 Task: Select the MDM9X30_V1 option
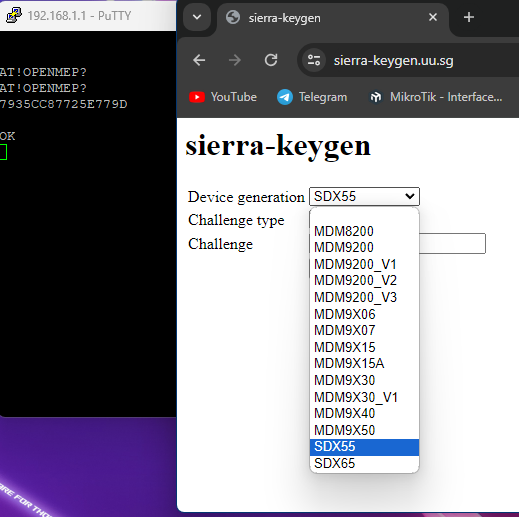pyautogui.click(x=364, y=397)
